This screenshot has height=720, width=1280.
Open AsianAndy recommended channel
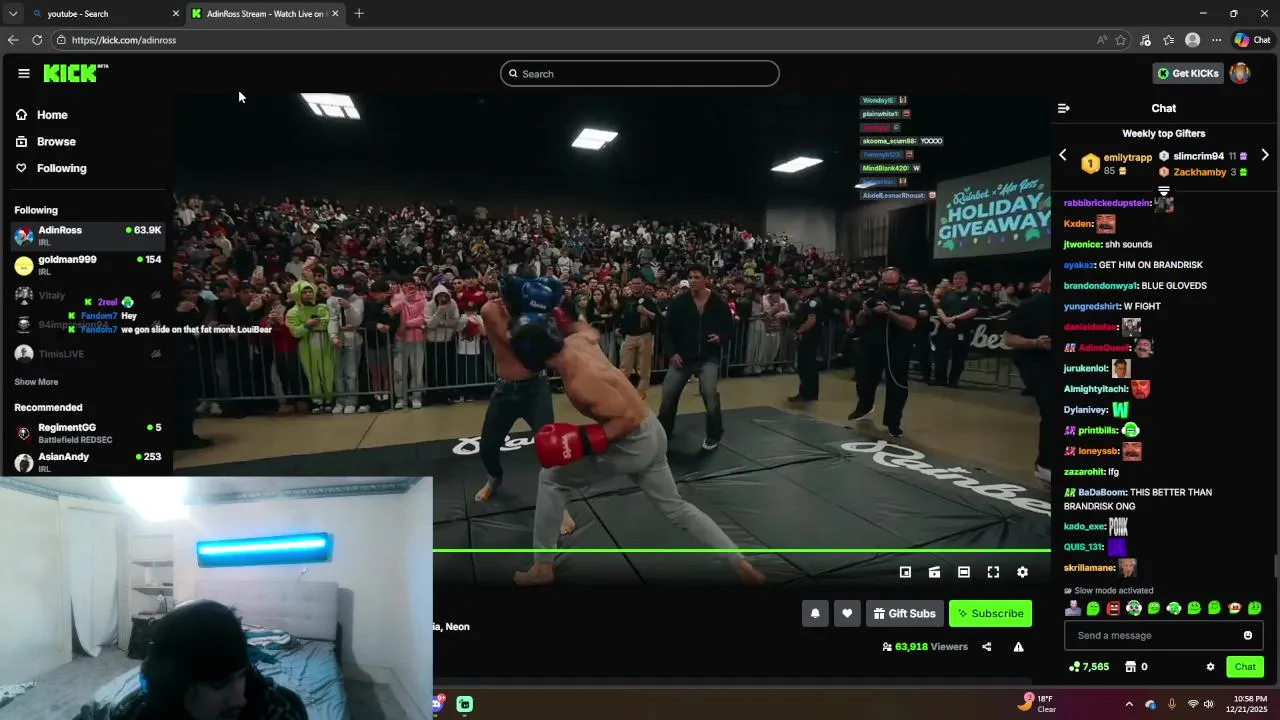pos(88,462)
